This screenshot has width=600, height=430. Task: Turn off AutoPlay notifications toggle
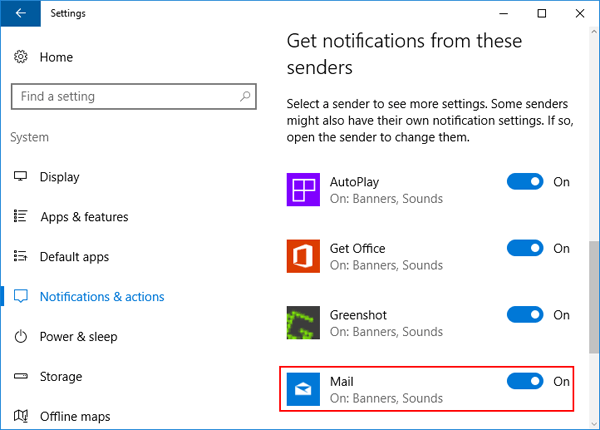pos(526,182)
